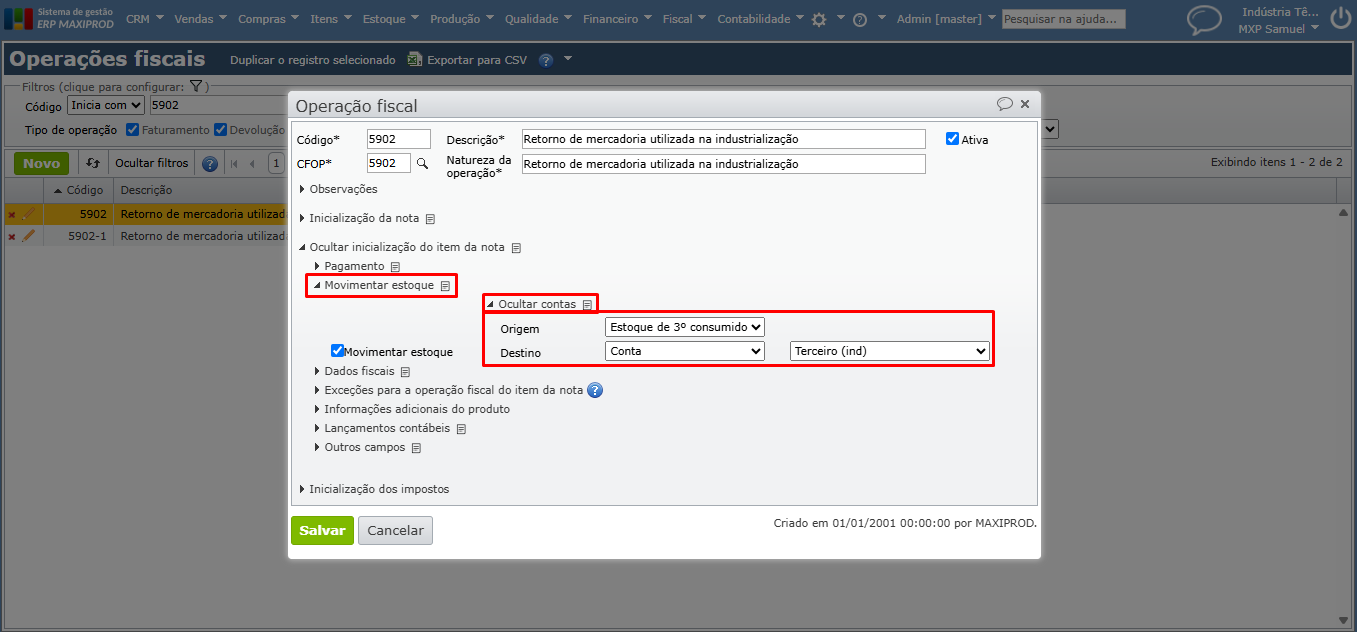Open the Terceiro (ind) dropdown
This screenshot has width=1357, height=632.
coord(889,351)
